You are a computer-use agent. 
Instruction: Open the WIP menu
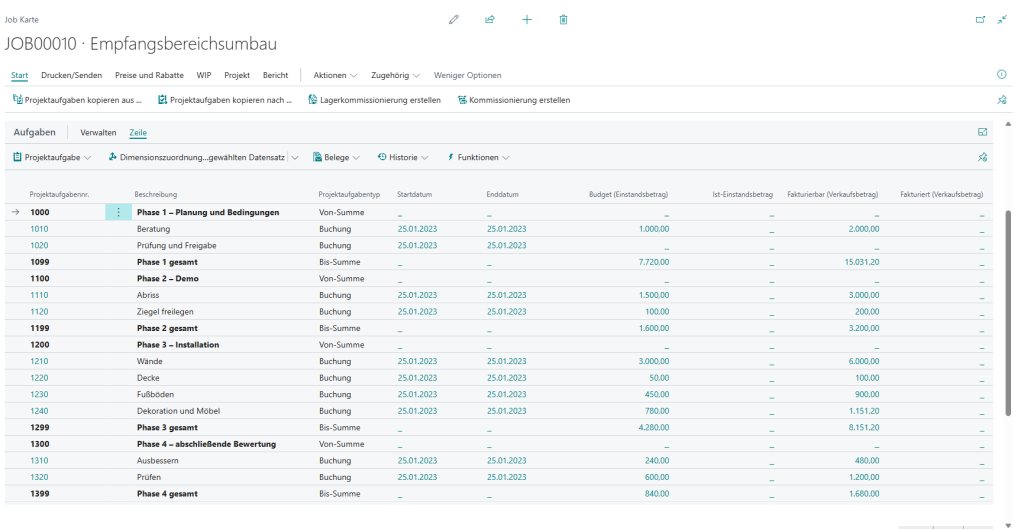click(x=204, y=75)
